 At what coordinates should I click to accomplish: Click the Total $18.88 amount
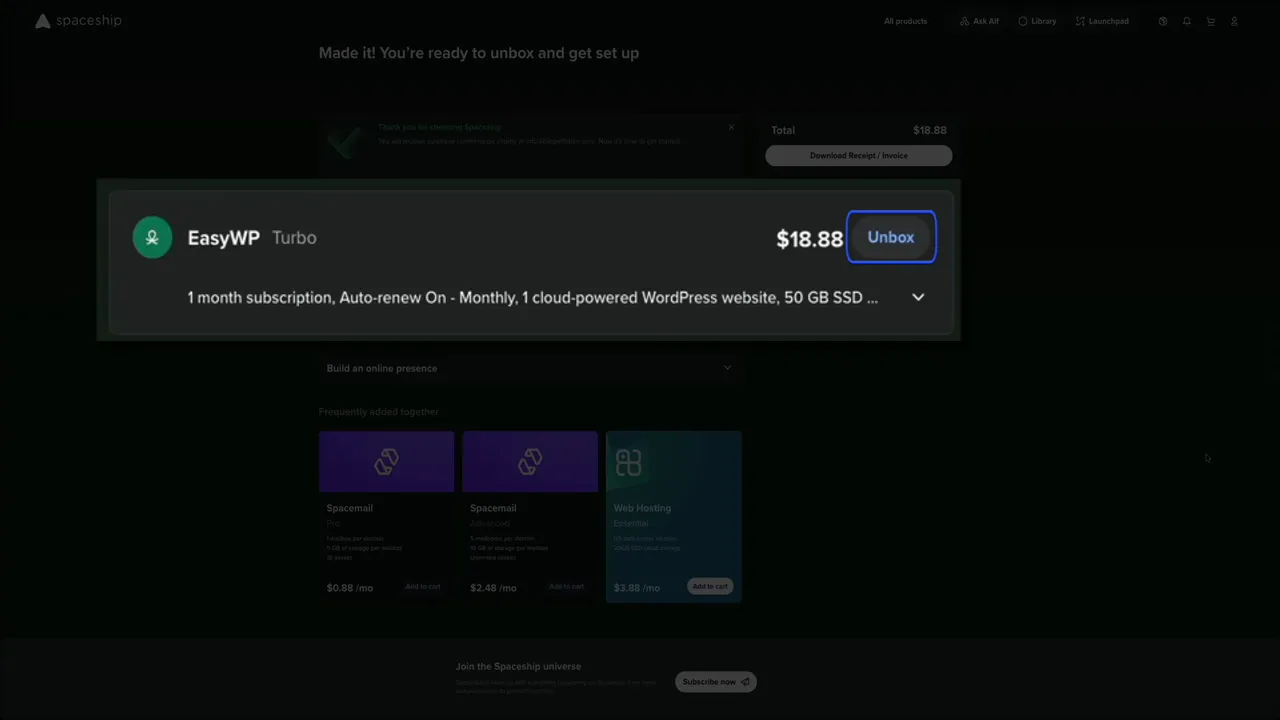930,130
